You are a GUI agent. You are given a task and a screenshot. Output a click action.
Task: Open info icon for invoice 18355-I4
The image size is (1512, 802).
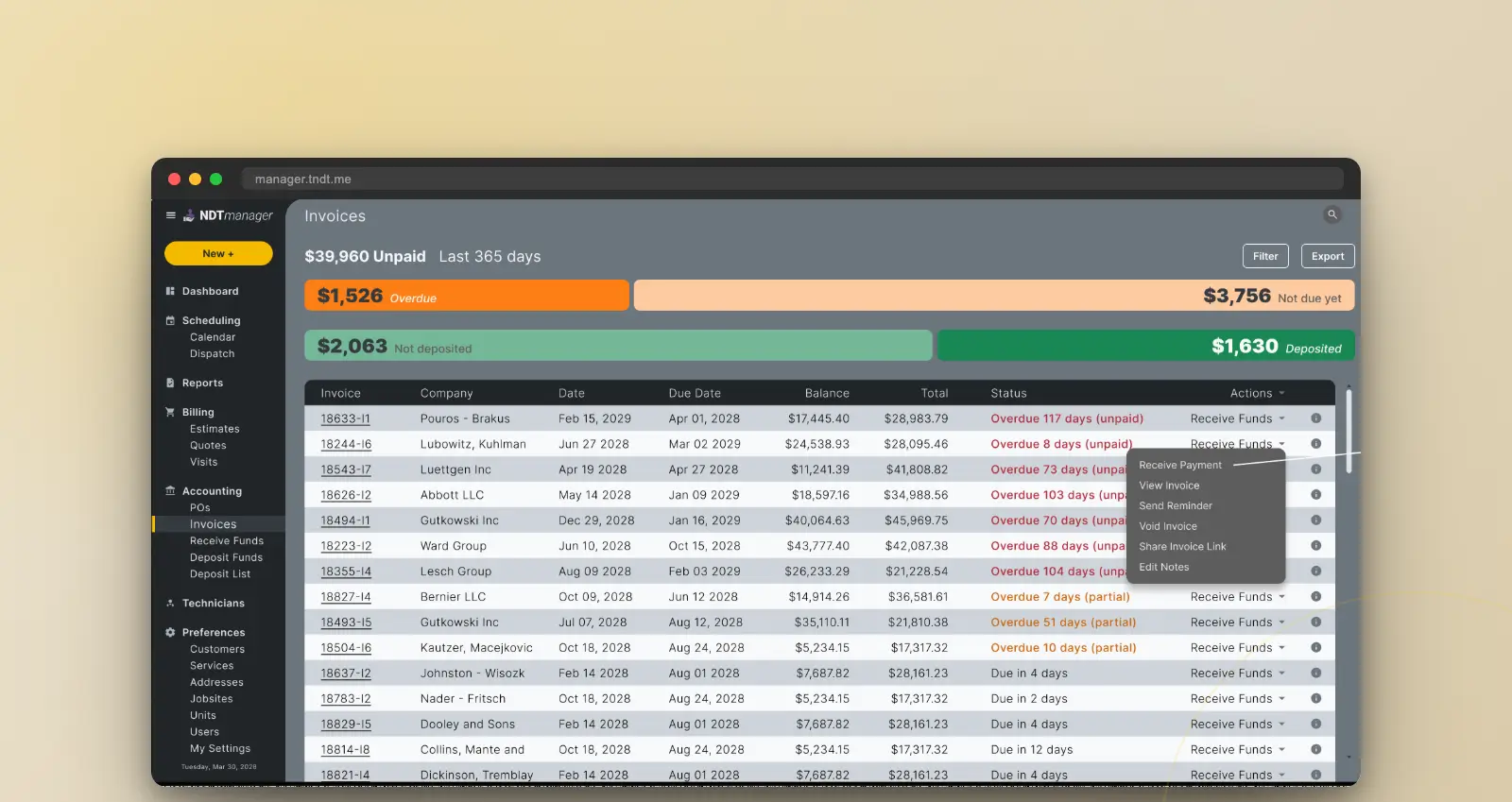click(1315, 571)
